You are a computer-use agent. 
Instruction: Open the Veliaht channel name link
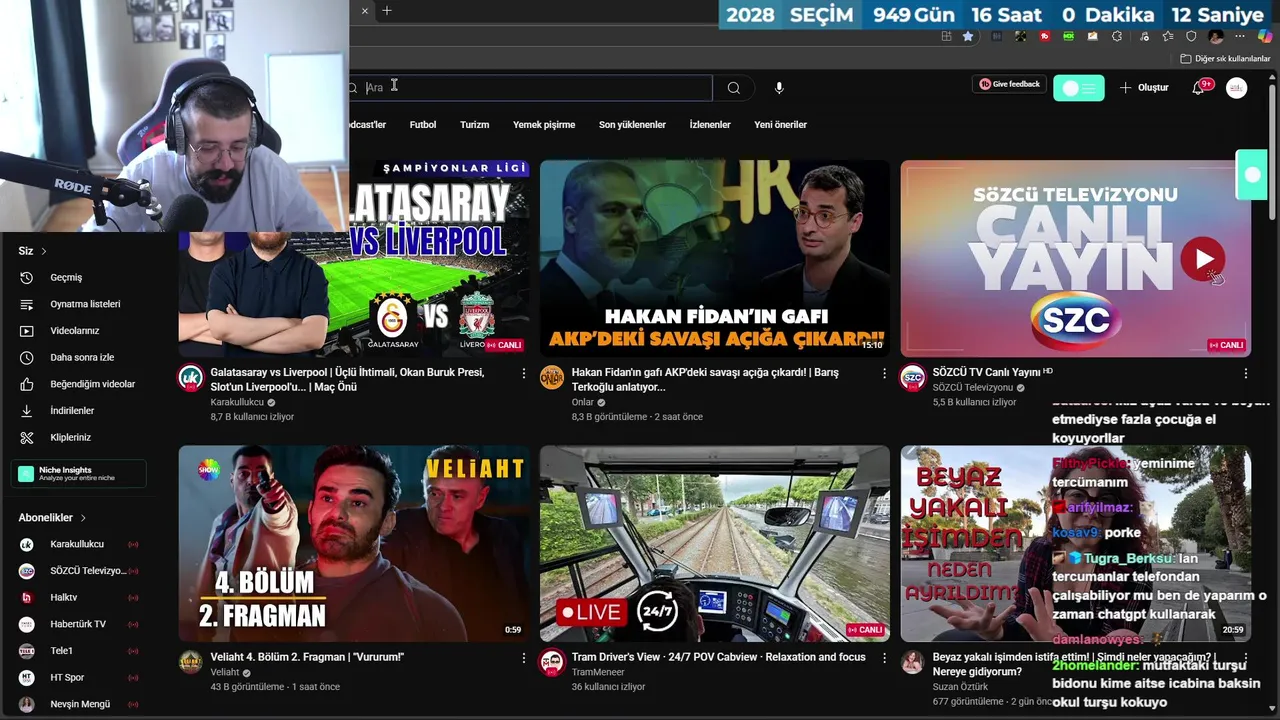point(225,672)
